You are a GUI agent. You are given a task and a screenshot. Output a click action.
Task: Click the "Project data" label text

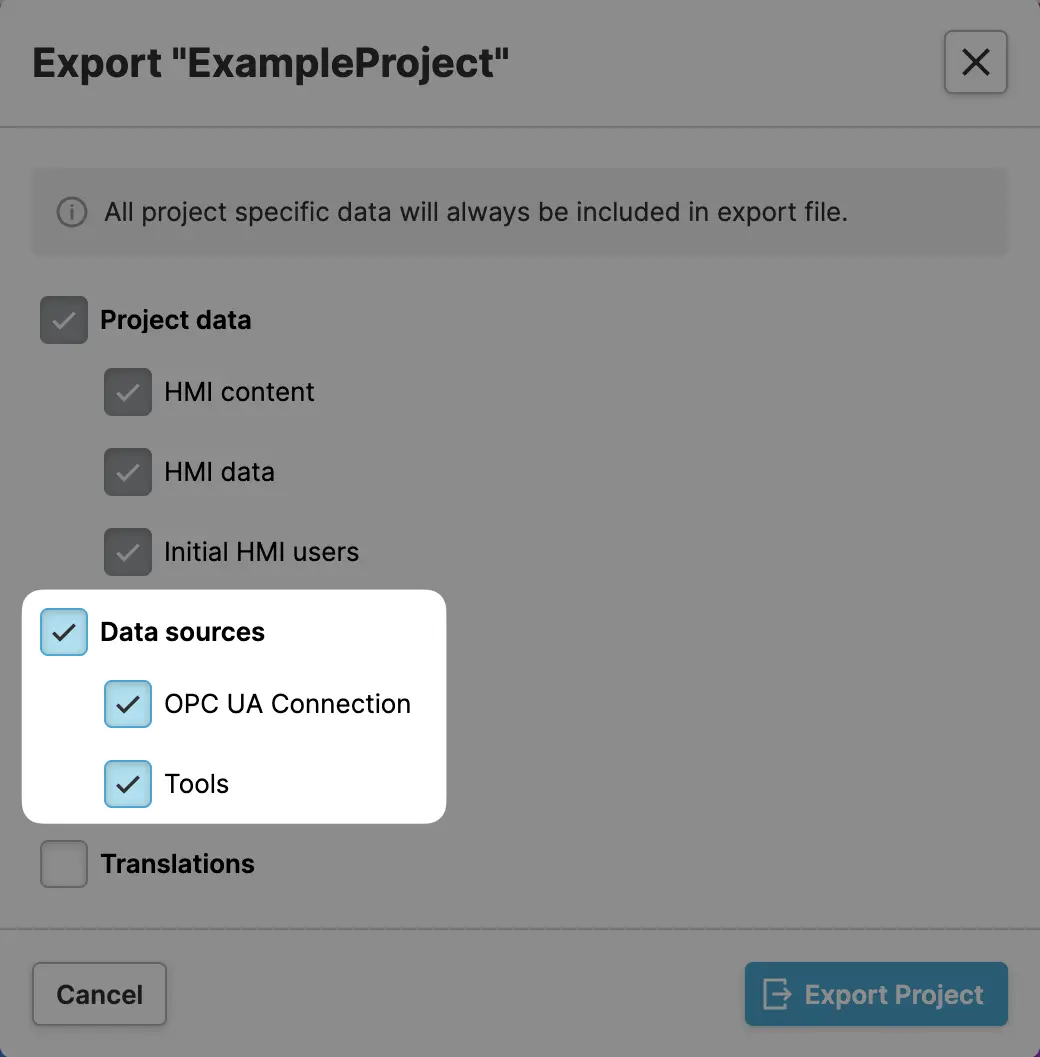(176, 320)
